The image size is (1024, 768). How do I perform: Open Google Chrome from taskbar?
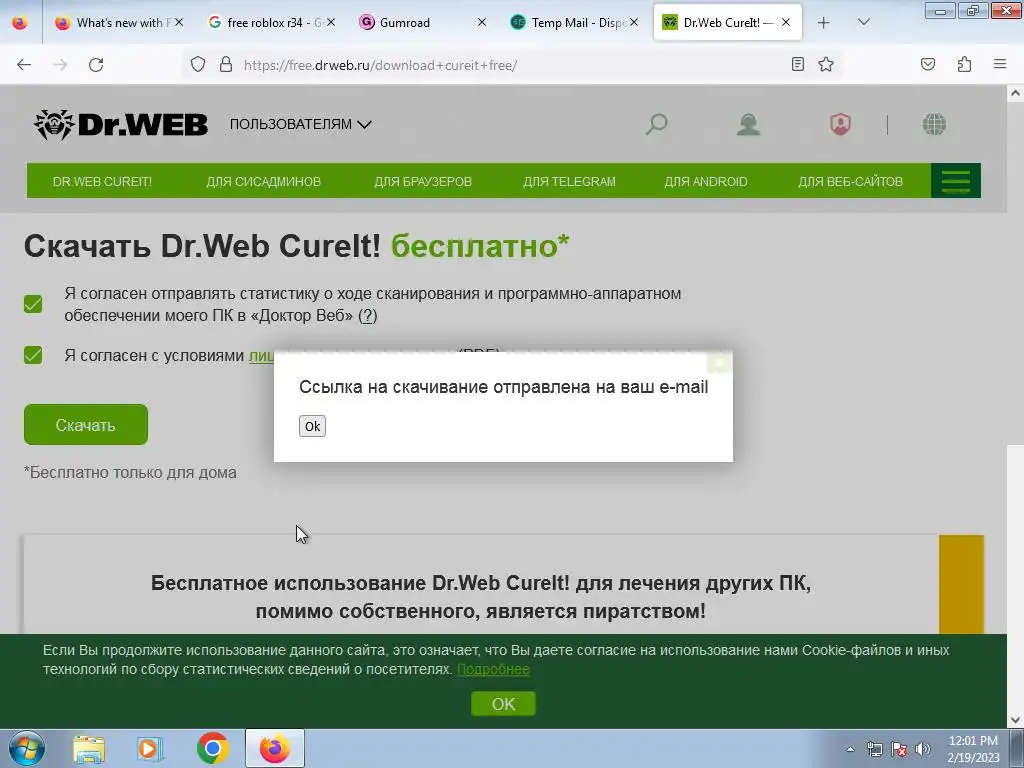213,749
